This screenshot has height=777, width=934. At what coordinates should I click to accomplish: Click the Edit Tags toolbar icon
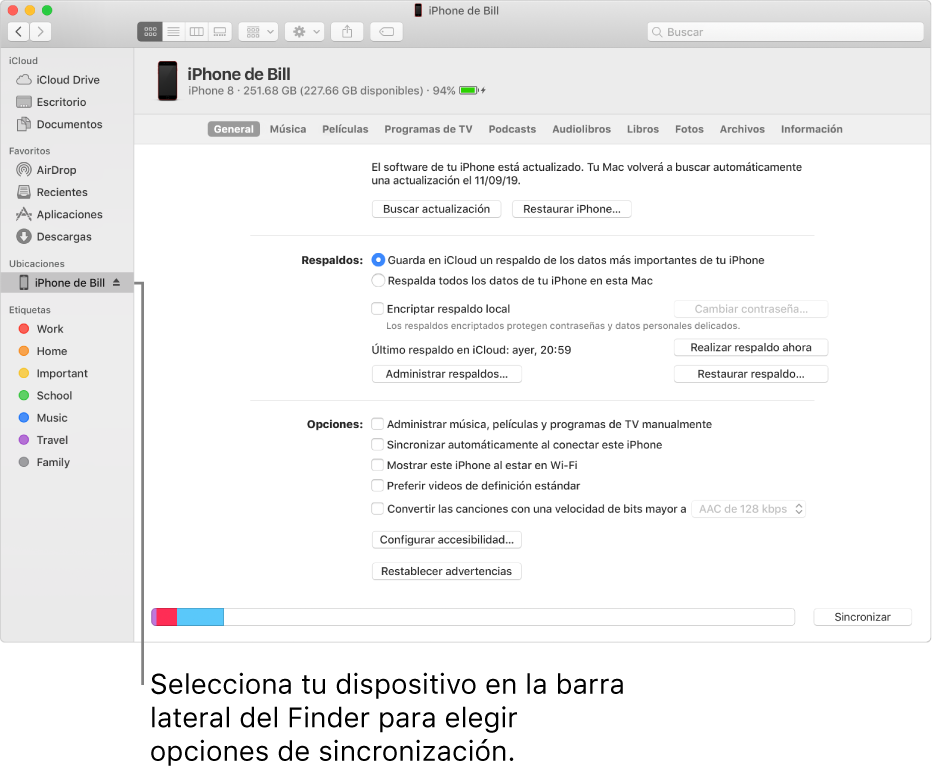coord(387,32)
